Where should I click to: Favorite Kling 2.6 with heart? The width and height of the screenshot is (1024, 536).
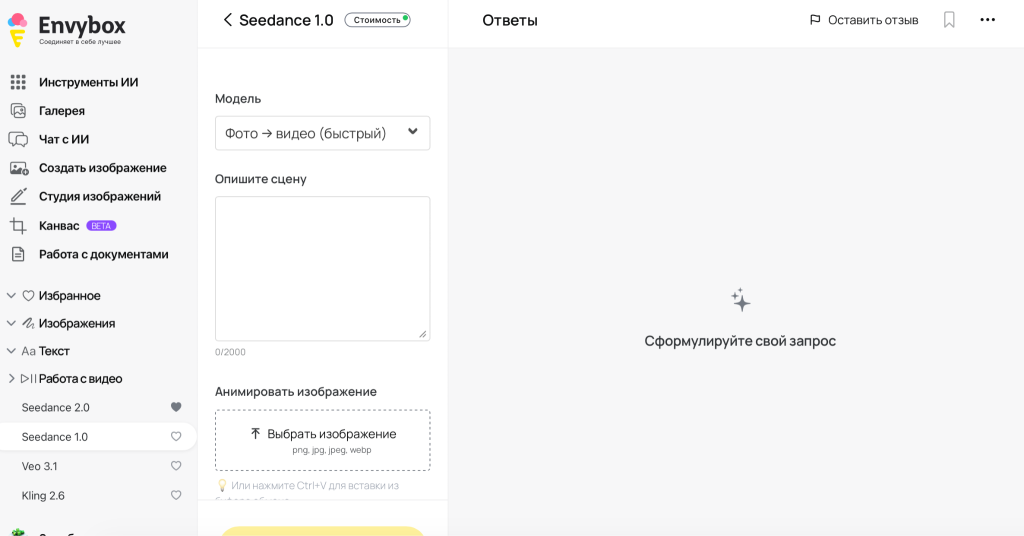[176, 495]
